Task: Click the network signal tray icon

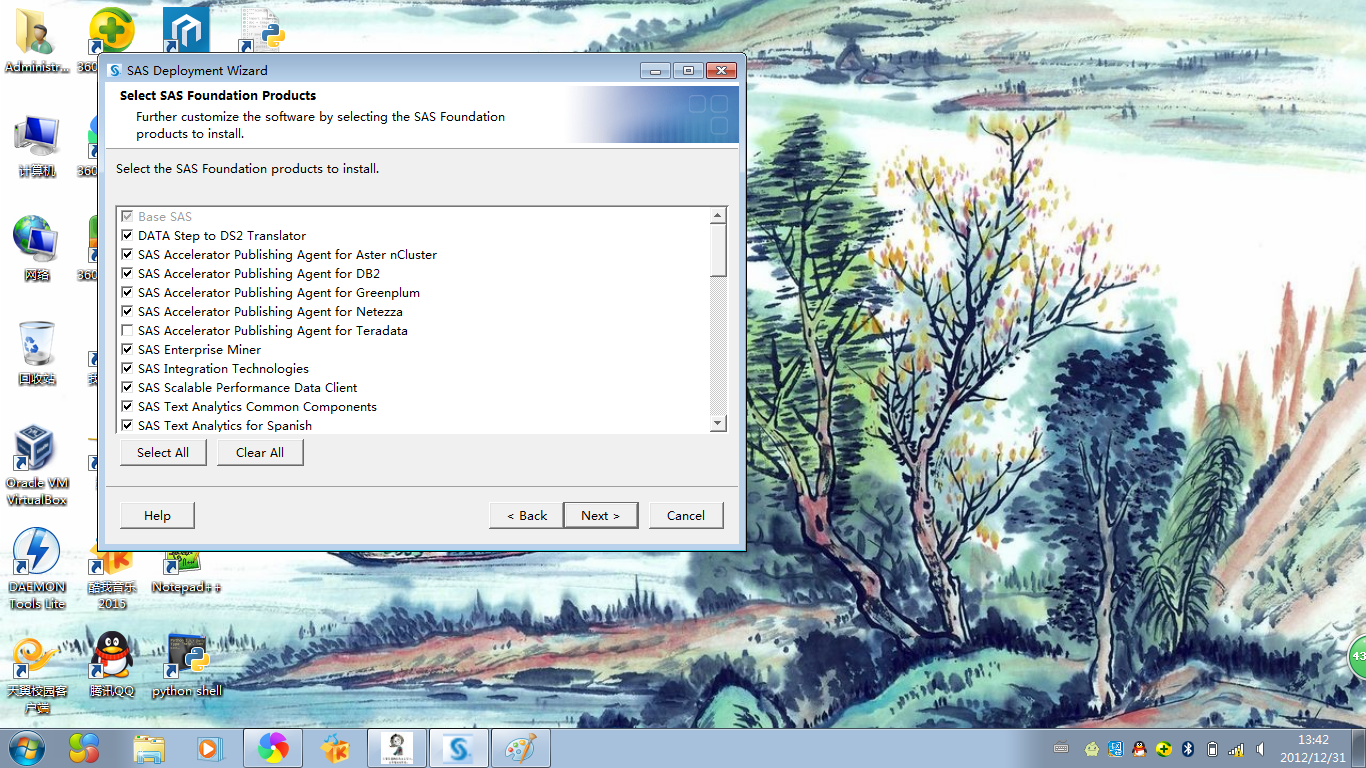Action: coord(1236,748)
